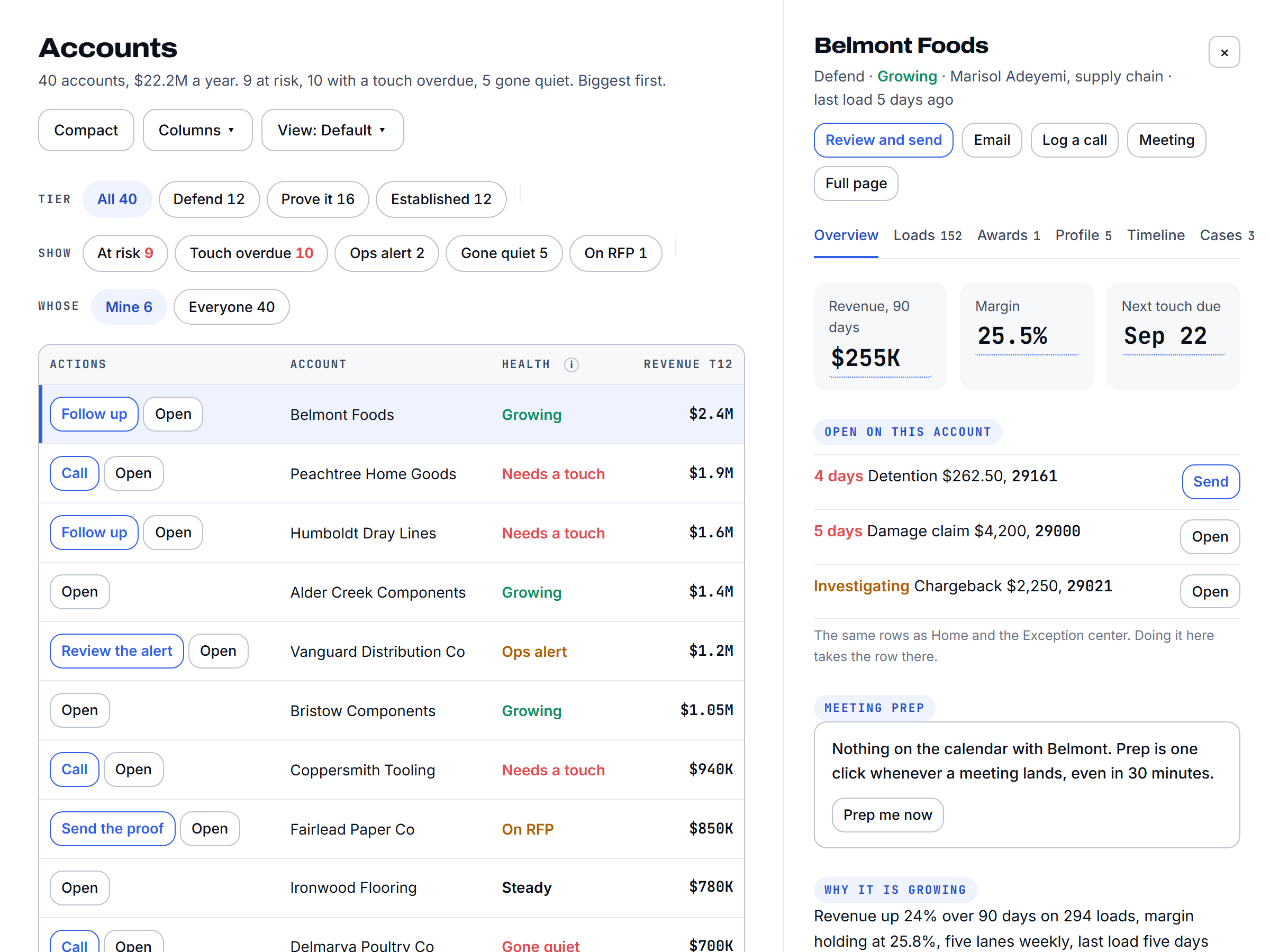
Task: Switch to the Timeline tab
Action: pyautogui.click(x=1155, y=235)
